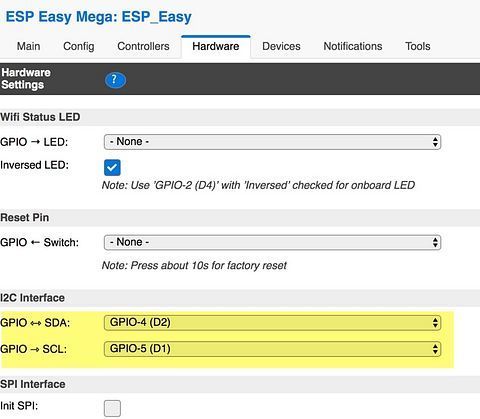Screen dimensions: 480x419
Task: Go to the Devices tab
Action: (281, 46)
